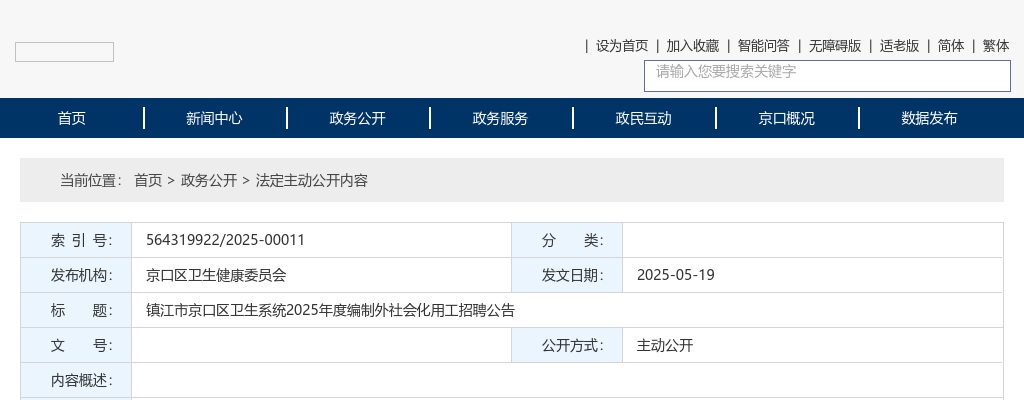This screenshot has height=400, width=1024.
Task: Click the 镇江市京口区卫生系统 announcement title text
Action: click(330, 310)
